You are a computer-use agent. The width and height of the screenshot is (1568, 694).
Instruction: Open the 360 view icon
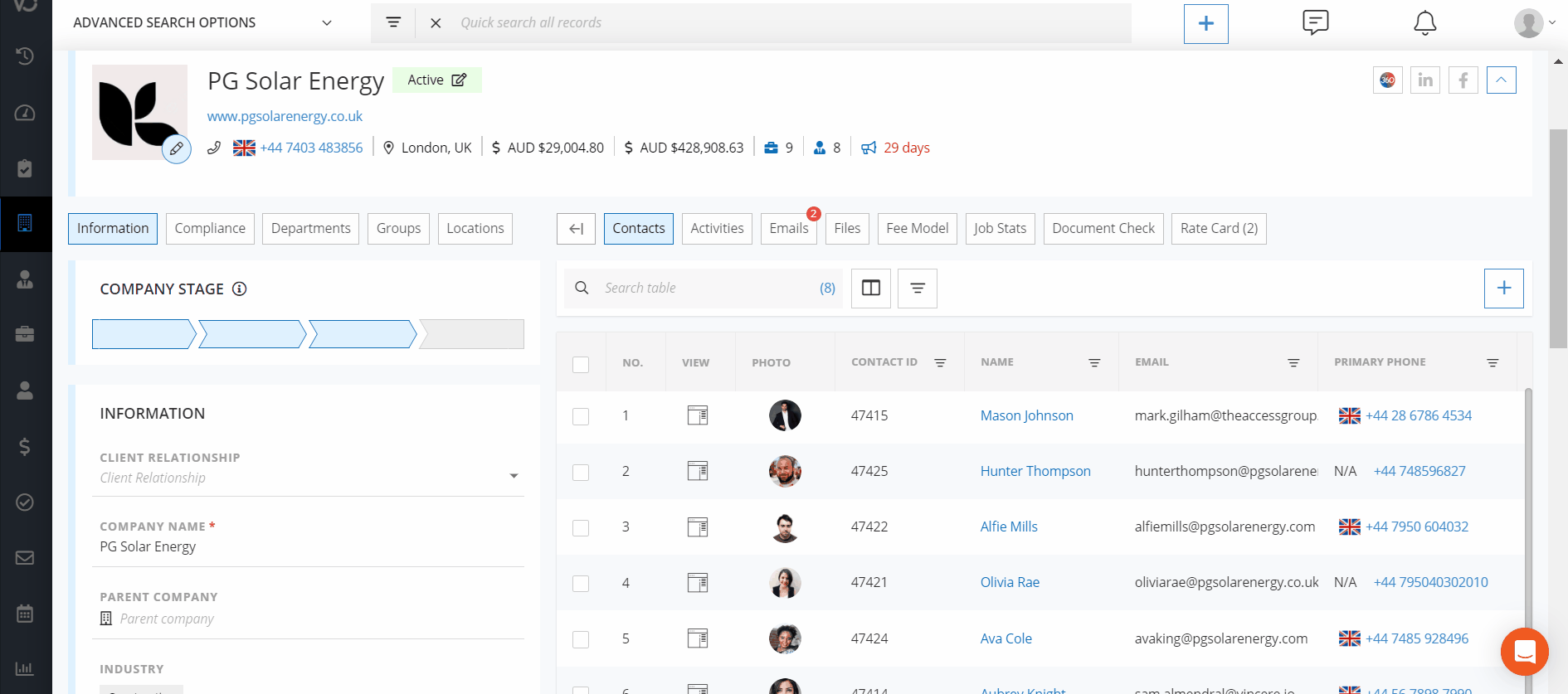click(x=1387, y=80)
